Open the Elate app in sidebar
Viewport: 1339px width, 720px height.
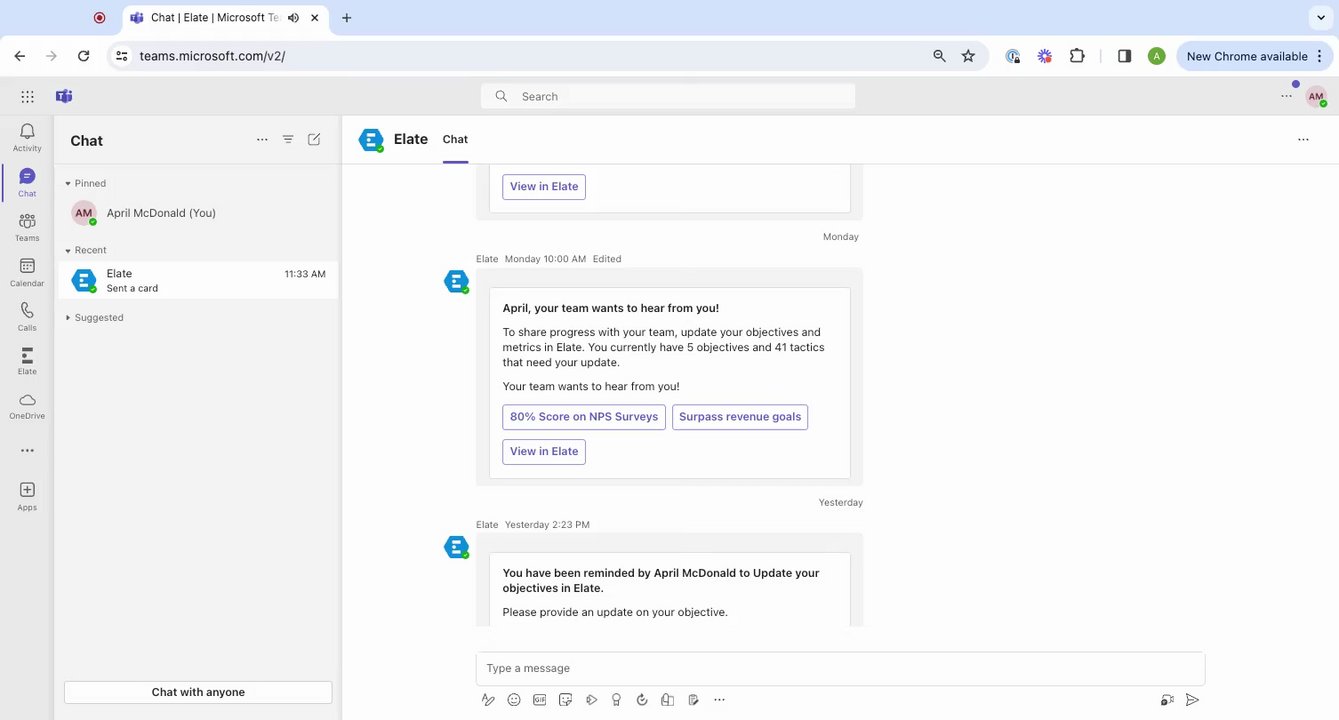click(x=27, y=361)
